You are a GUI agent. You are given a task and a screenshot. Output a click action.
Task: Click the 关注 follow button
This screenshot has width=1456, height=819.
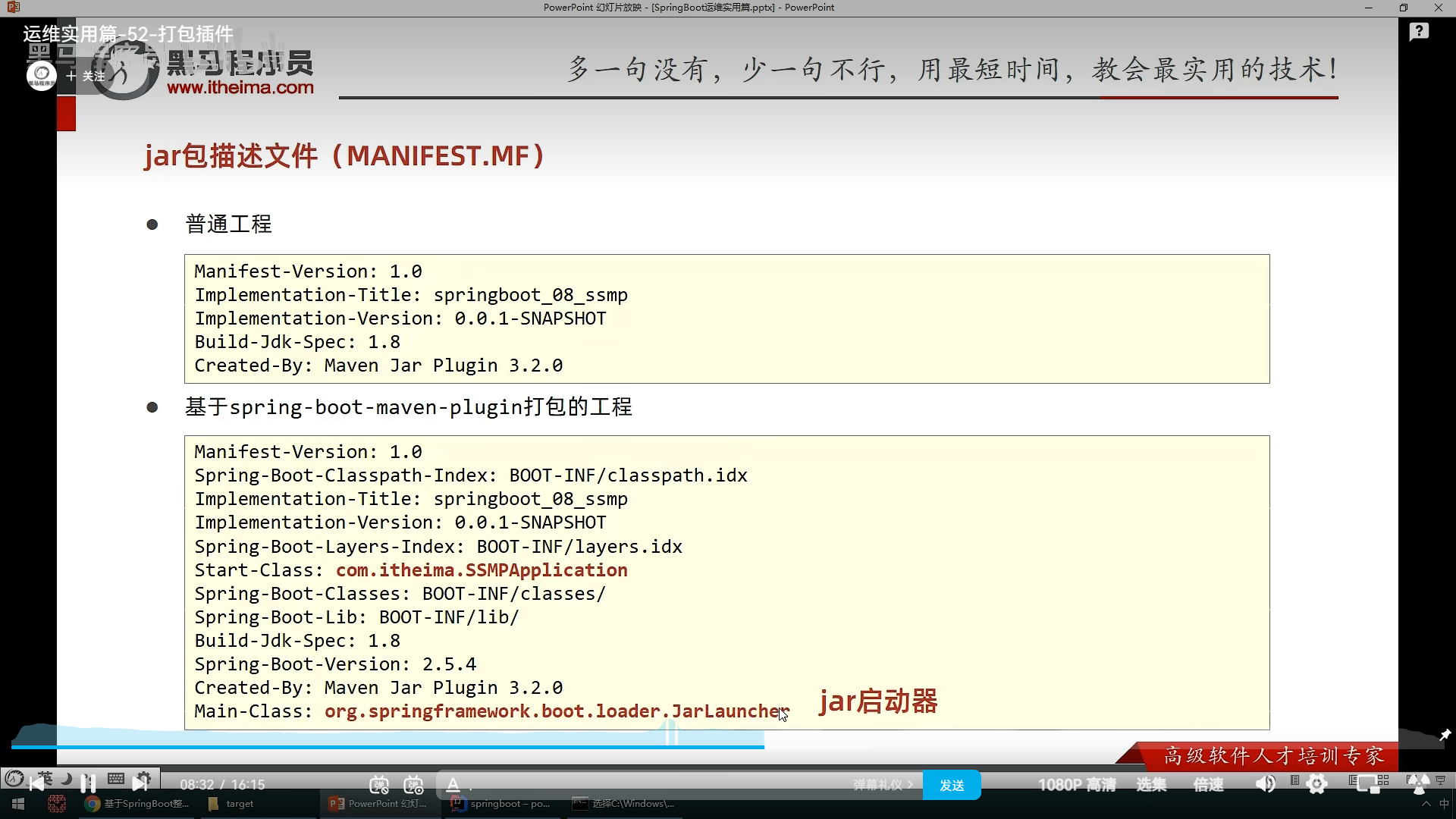pos(86,76)
